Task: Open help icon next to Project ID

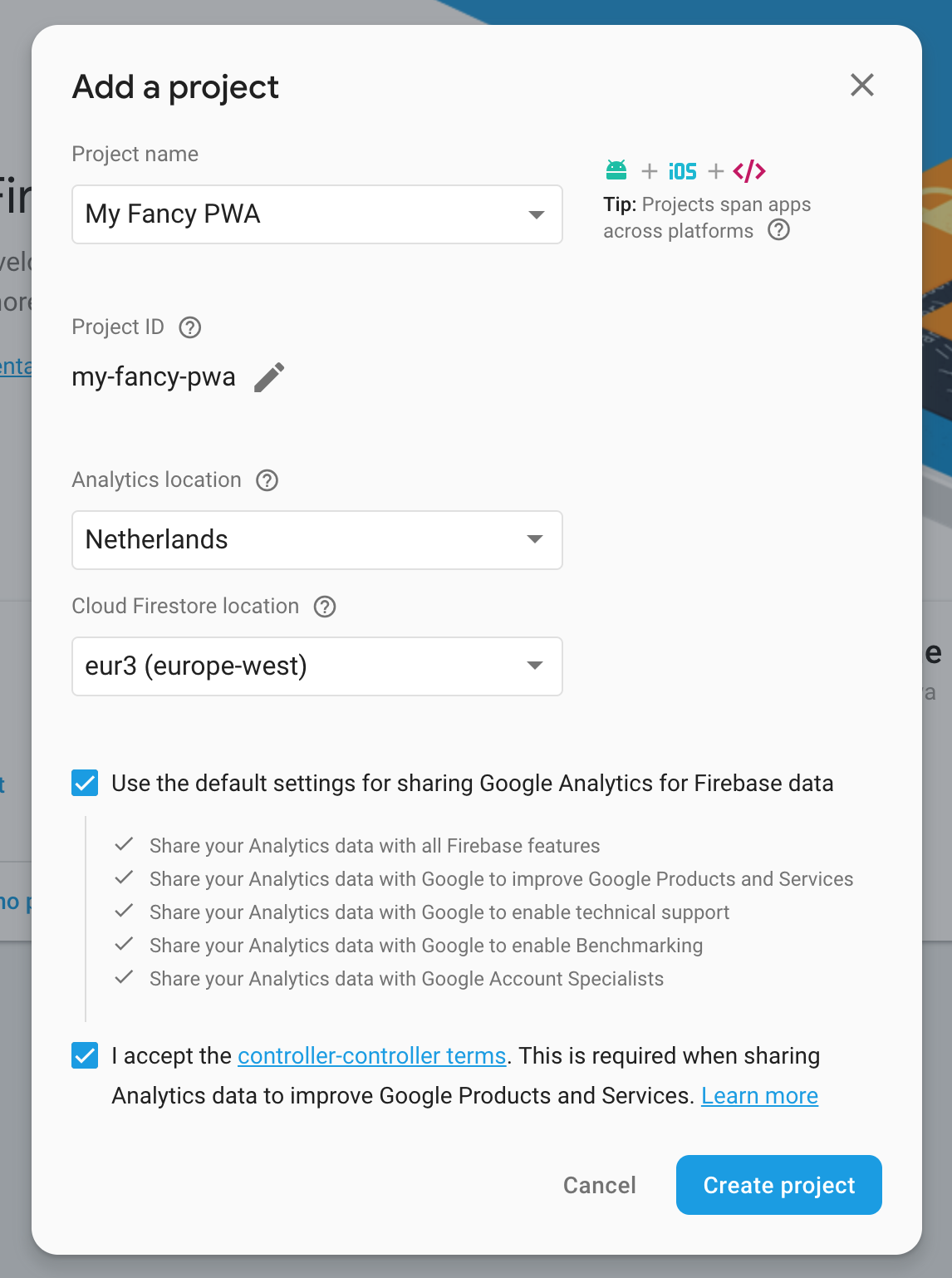Action: click(x=190, y=327)
